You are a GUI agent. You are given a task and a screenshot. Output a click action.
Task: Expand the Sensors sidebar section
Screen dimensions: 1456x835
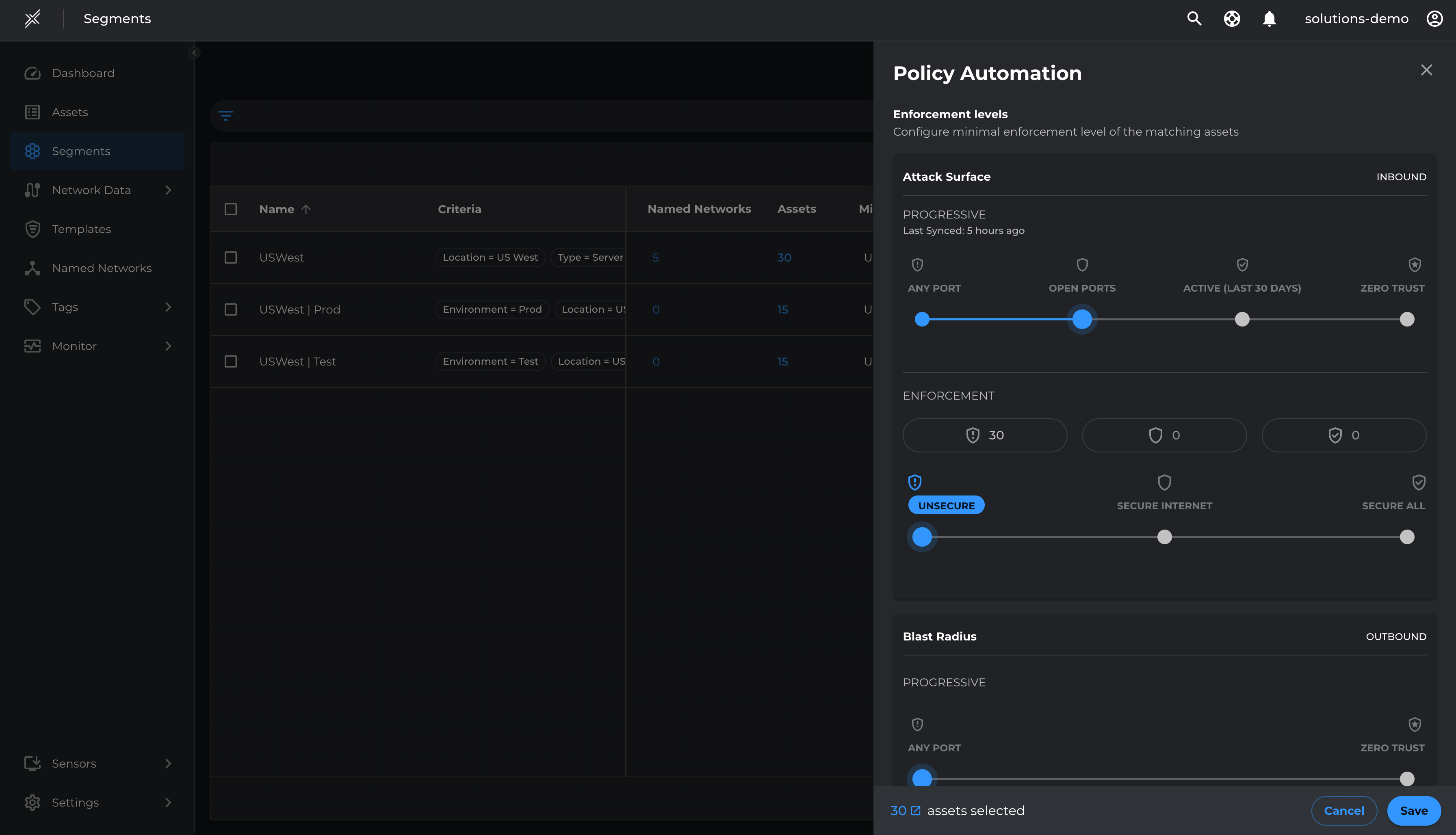click(x=168, y=763)
